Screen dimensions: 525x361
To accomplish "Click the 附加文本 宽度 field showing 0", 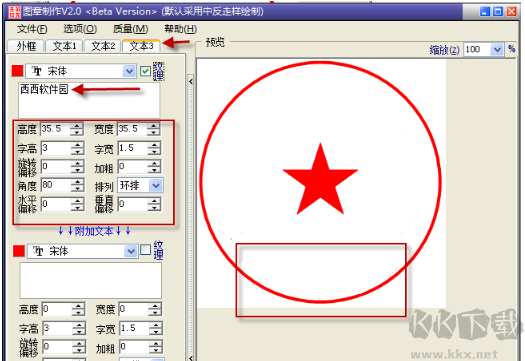I will click(134, 309).
